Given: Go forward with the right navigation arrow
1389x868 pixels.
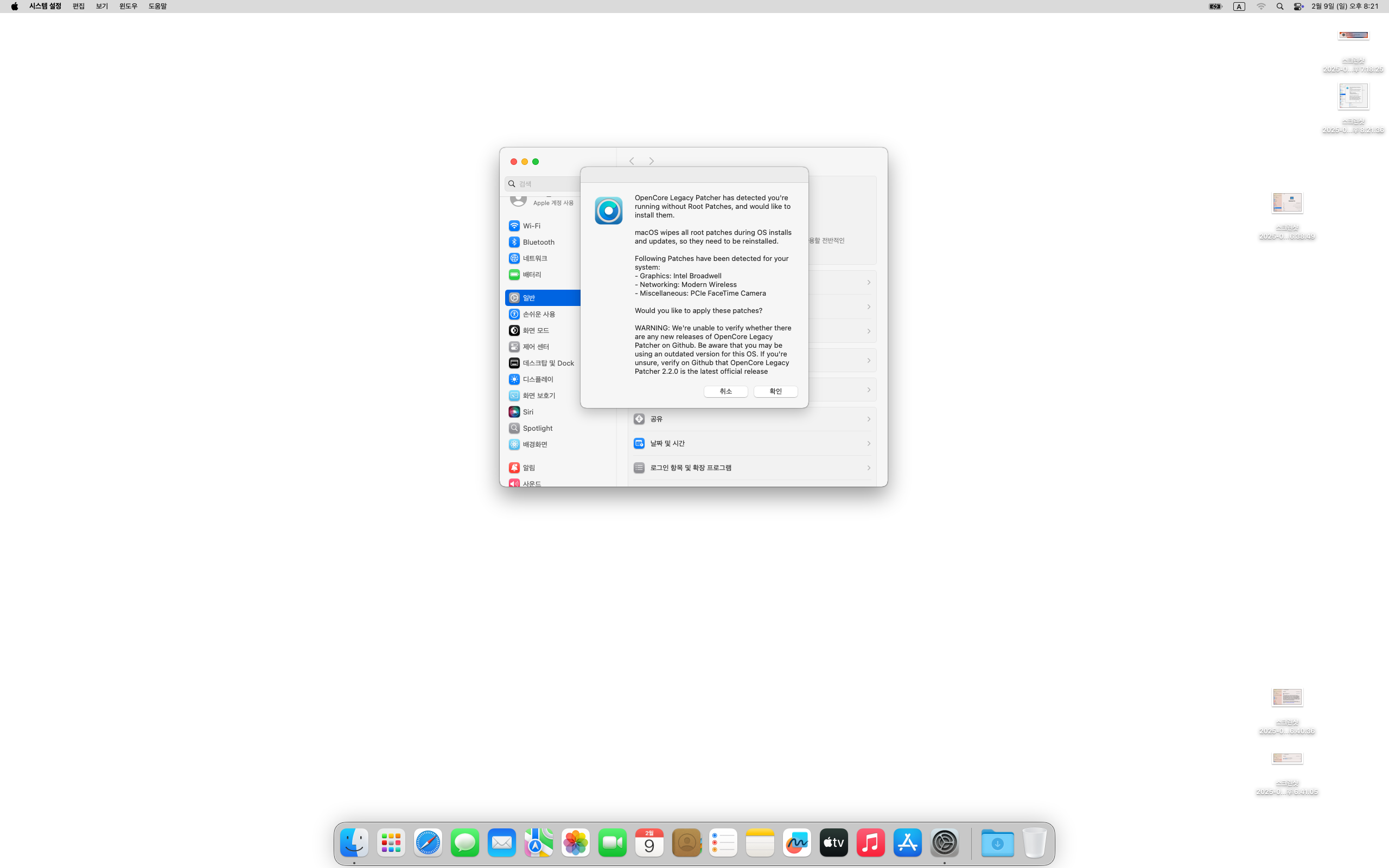Looking at the screenshot, I should [652, 161].
